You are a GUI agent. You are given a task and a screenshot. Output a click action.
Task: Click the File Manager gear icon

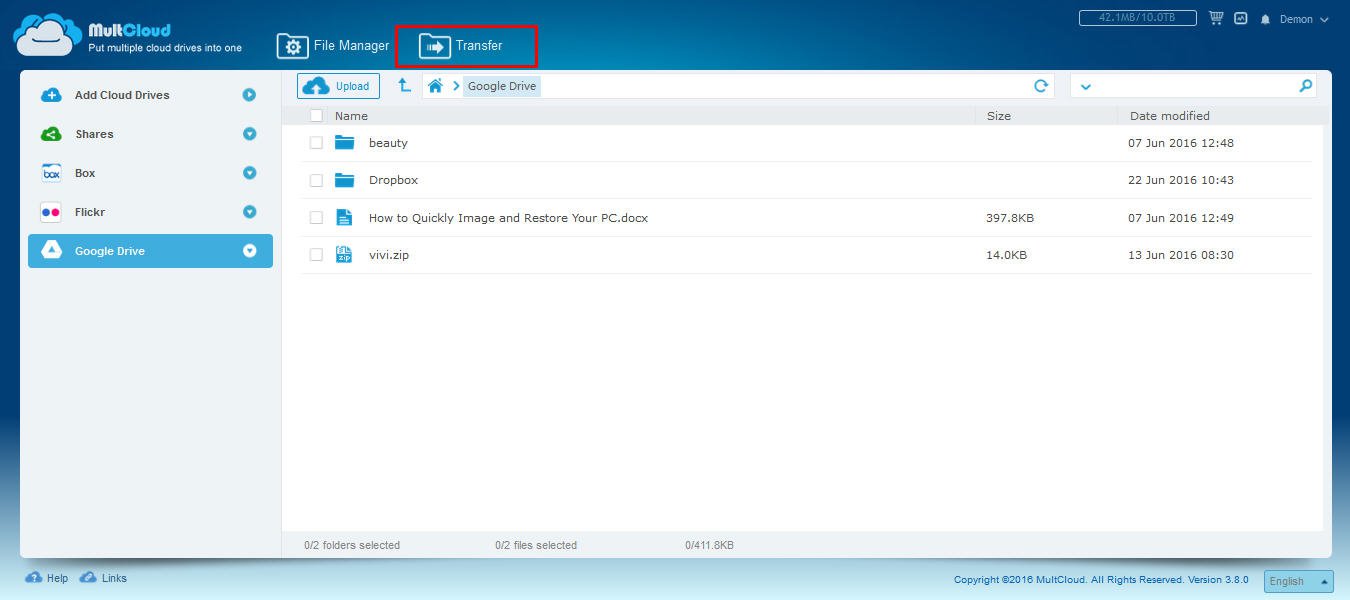click(x=292, y=46)
